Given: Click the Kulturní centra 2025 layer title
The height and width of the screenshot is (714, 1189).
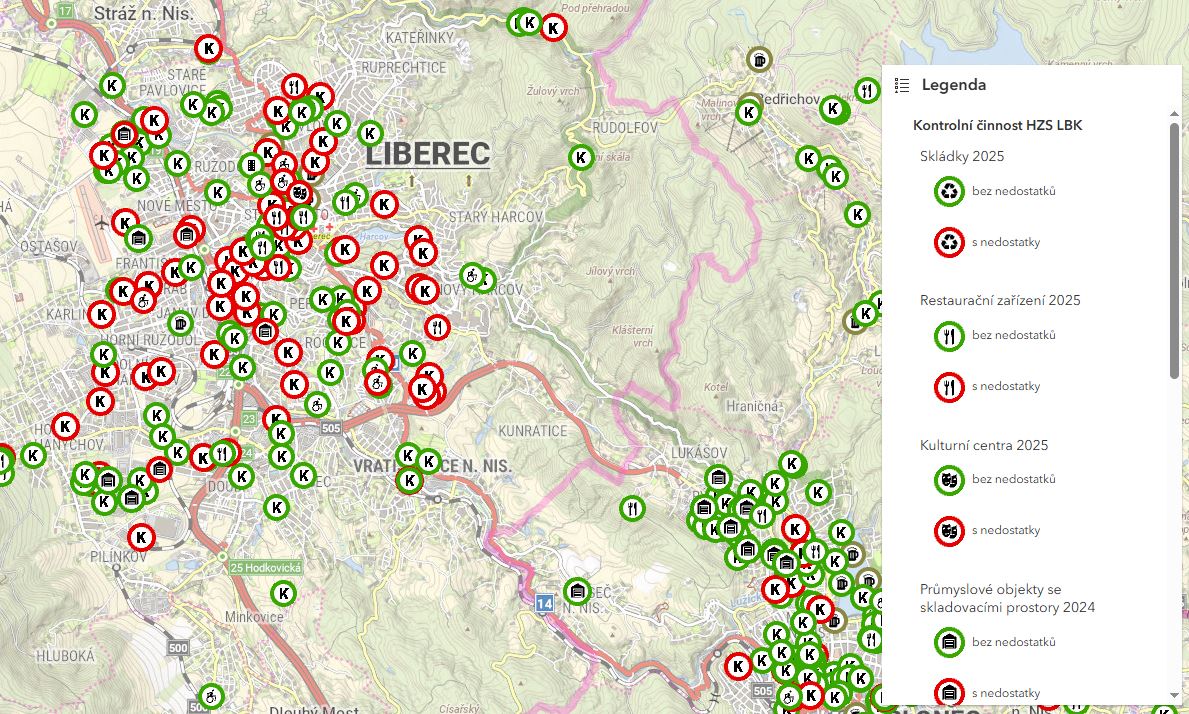Looking at the screenshot, I should (x=984, y=445).
